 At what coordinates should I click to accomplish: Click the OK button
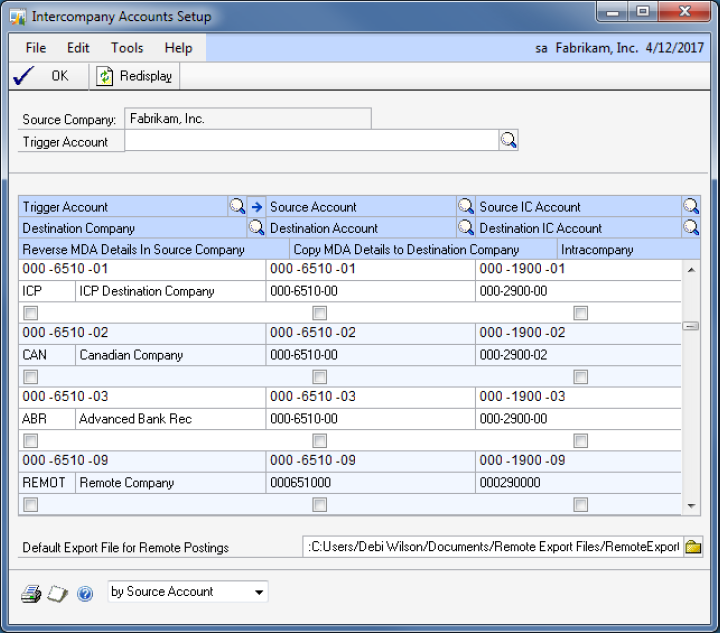[46, 76]
